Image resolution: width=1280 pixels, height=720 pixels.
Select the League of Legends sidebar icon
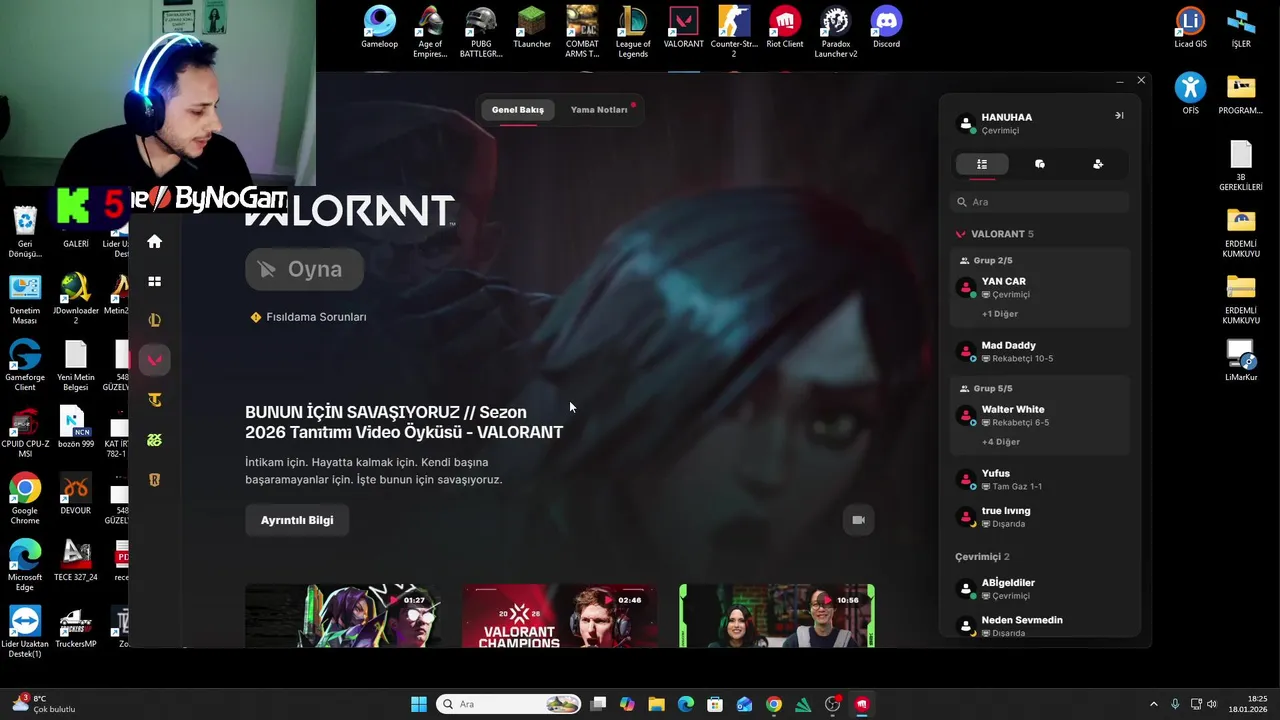pos(154,320)
